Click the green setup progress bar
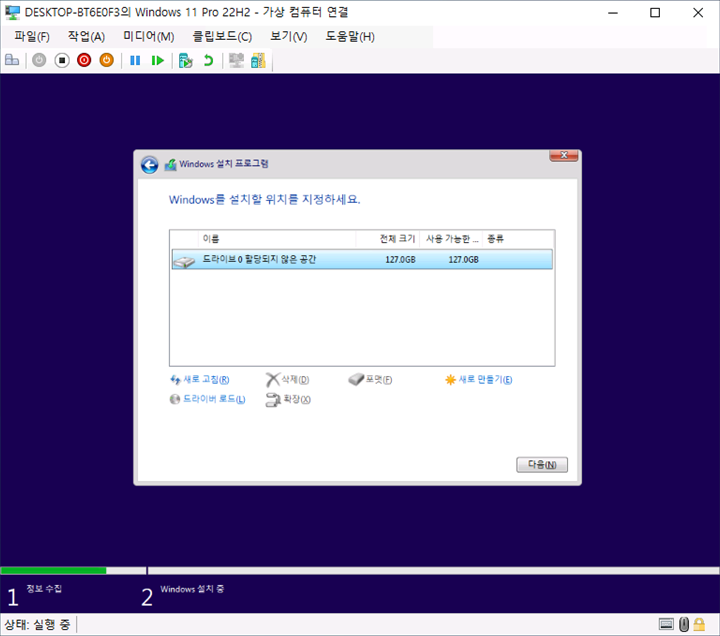This screenshot has width=720, height=636. coord(54,571)
